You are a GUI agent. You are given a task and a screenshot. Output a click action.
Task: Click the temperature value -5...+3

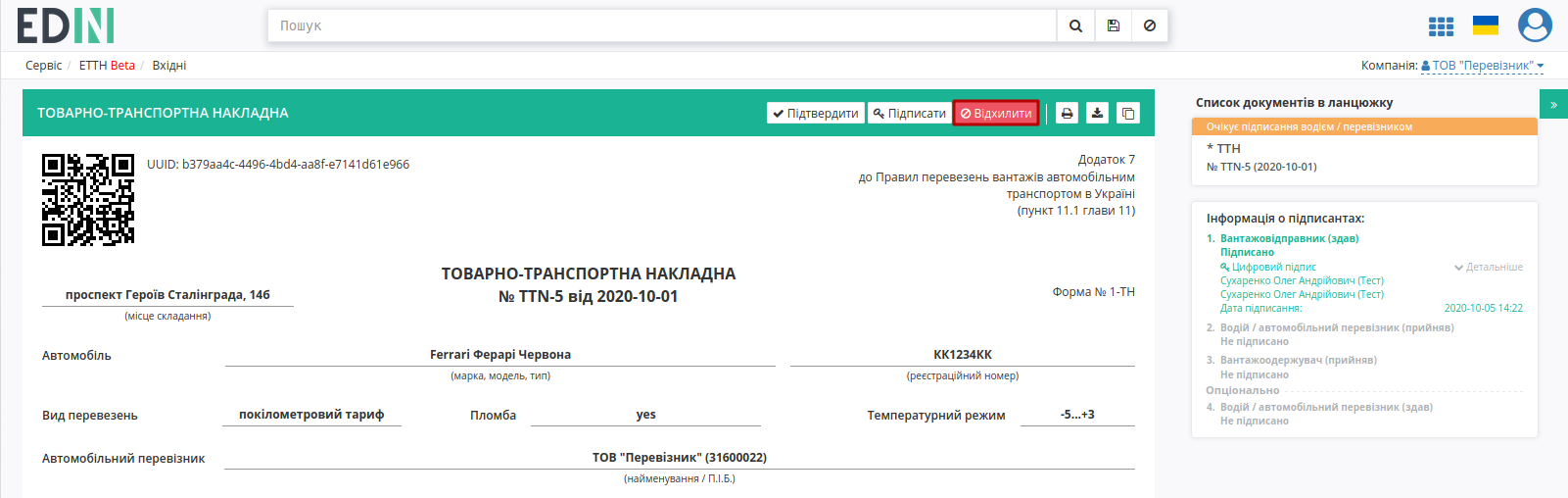pyautogui.click(x=1077, y=415)
